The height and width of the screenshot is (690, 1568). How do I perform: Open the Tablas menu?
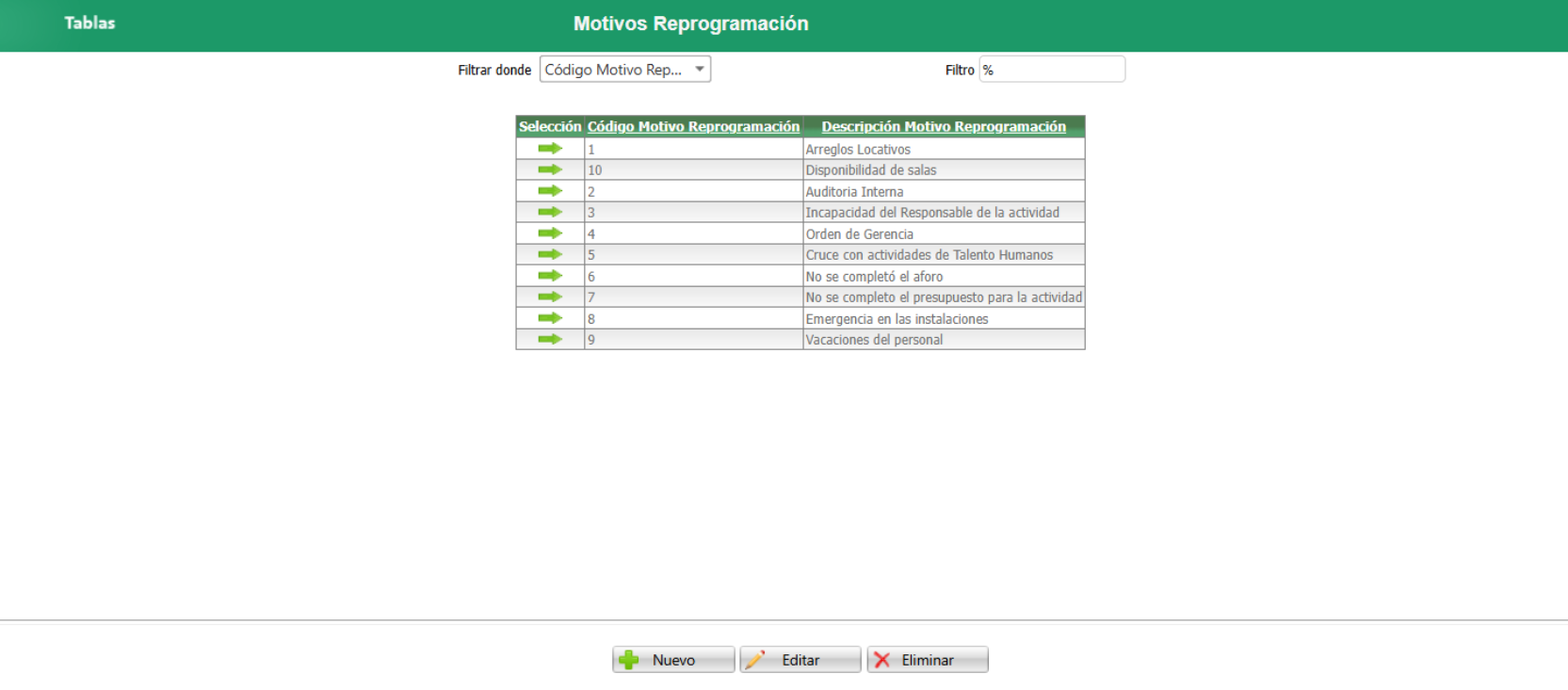tap(89, 24)
